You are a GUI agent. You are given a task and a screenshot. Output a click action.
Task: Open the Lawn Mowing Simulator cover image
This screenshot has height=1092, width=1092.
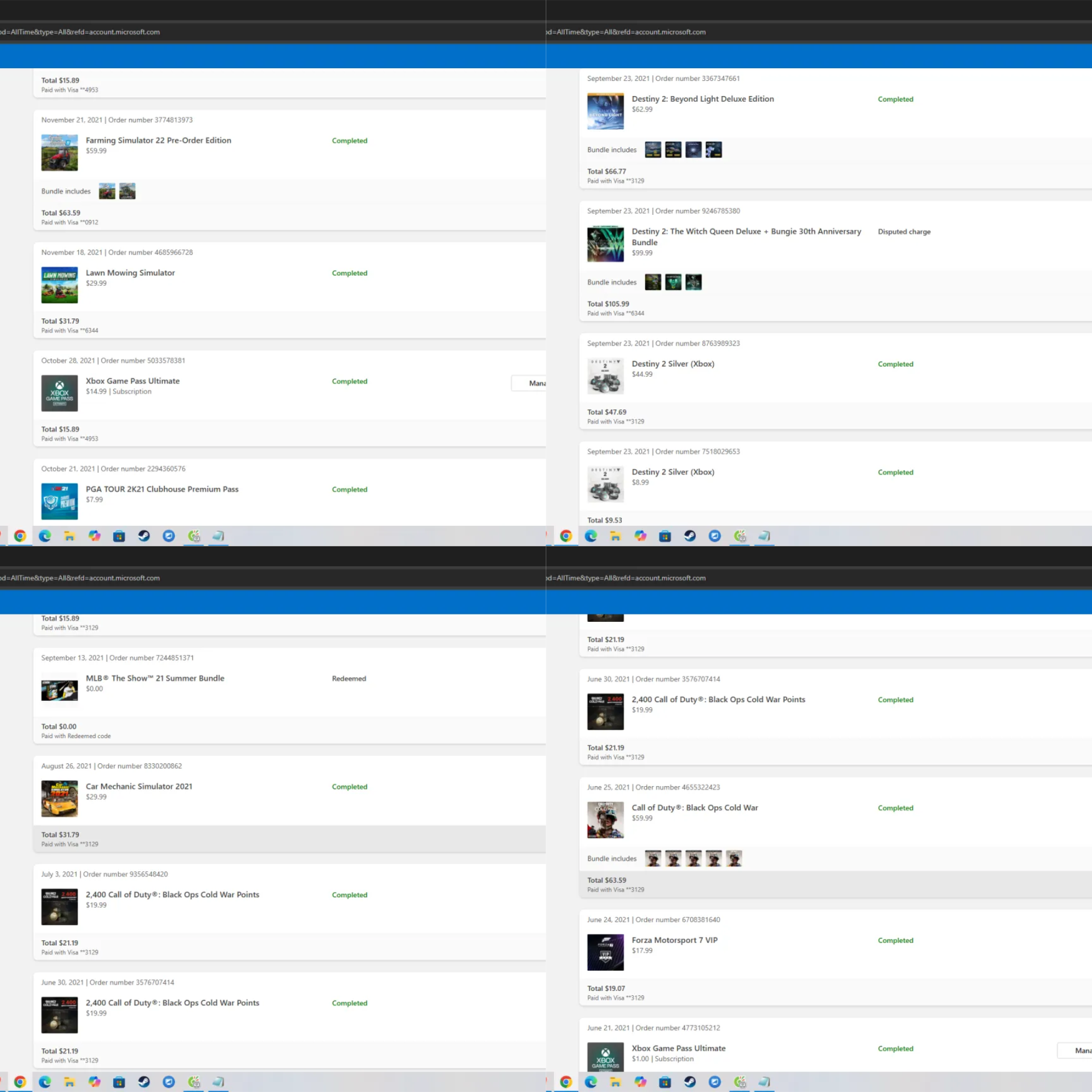point(59,285)
